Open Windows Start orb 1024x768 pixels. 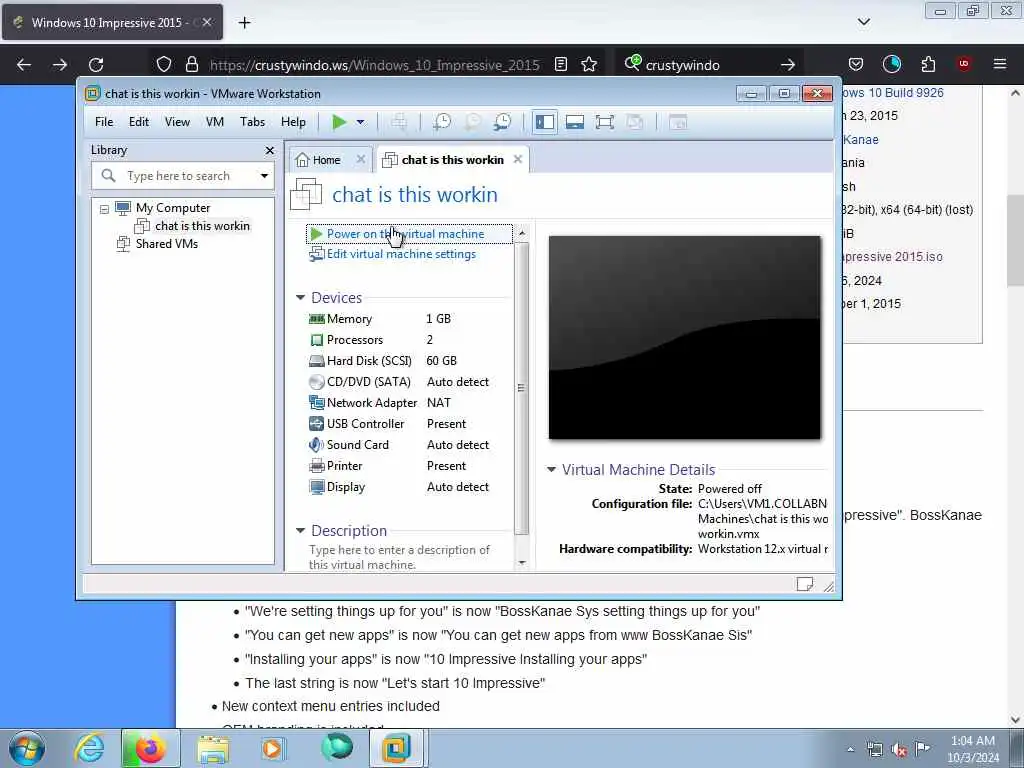[x=27, y=748]
